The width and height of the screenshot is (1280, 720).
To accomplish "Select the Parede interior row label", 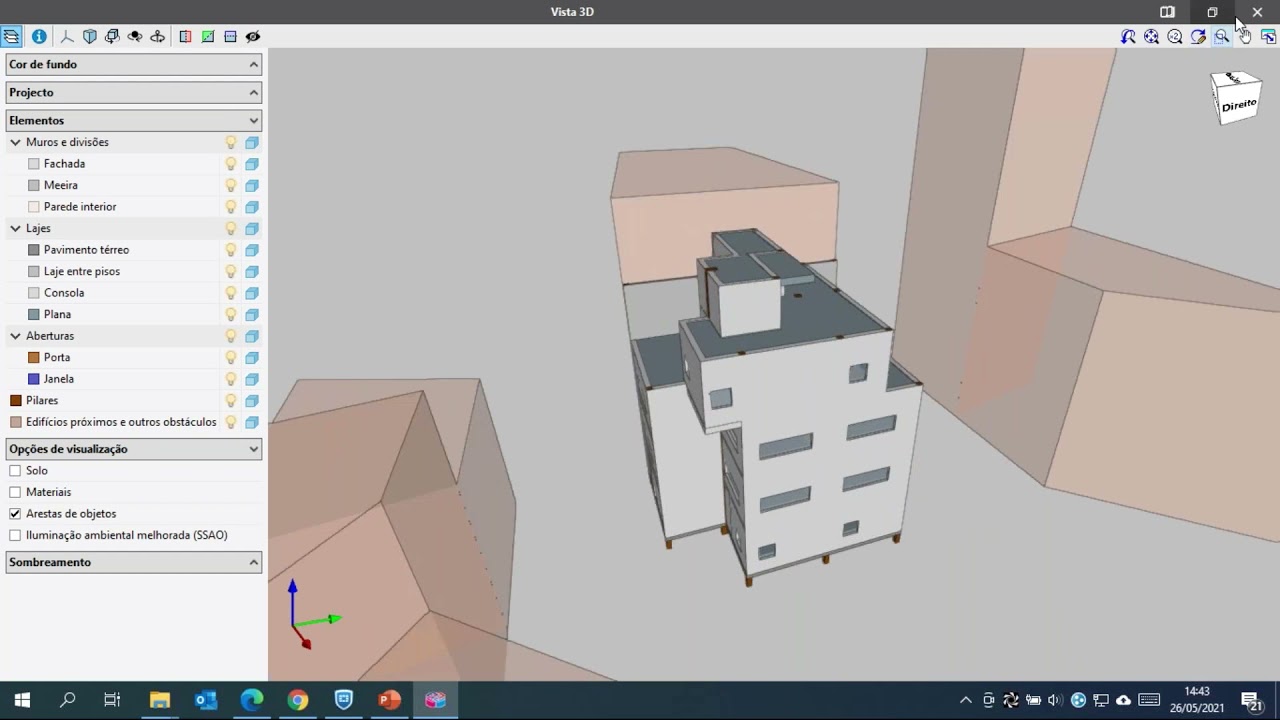I will [80, 207].
